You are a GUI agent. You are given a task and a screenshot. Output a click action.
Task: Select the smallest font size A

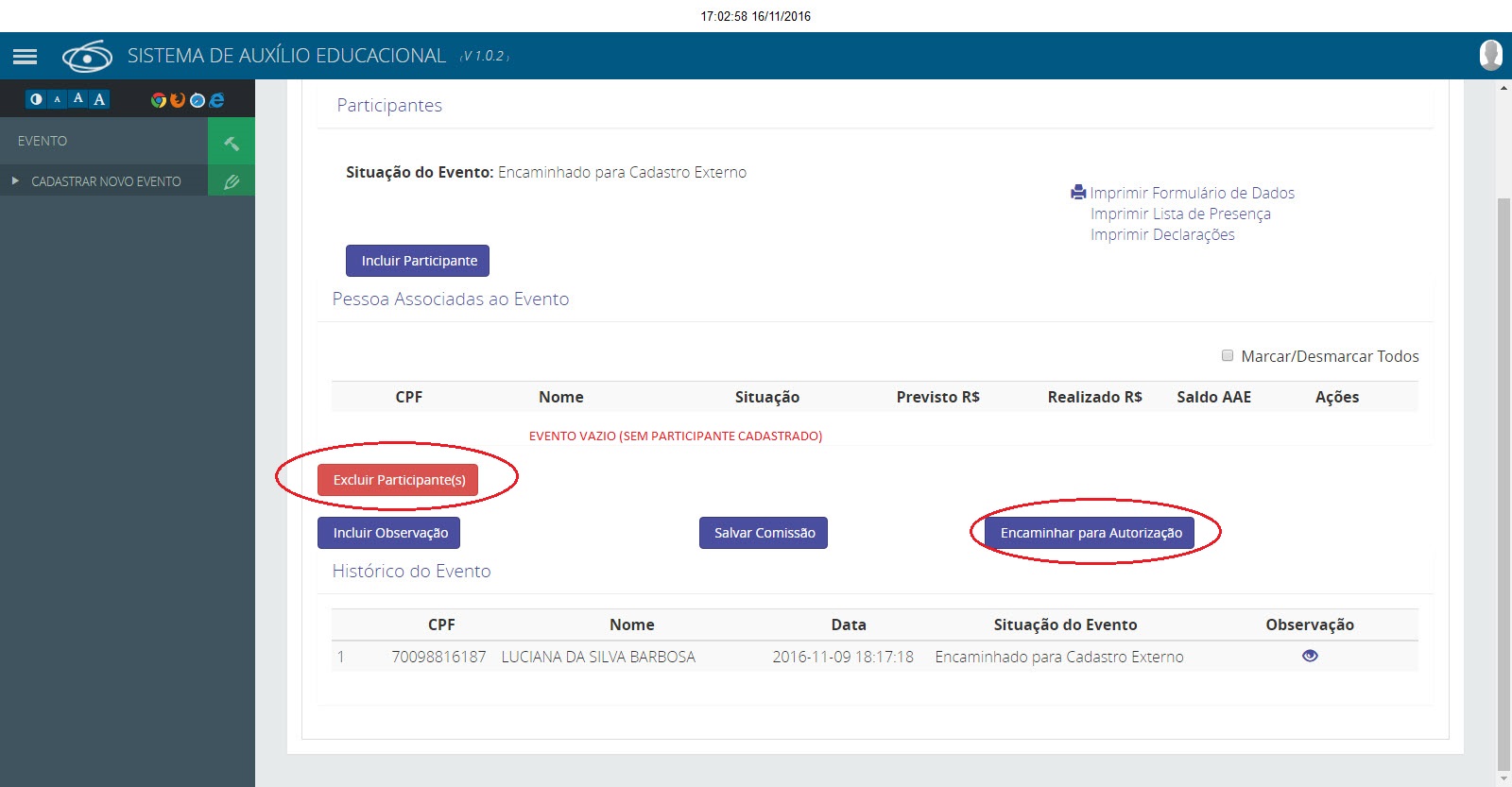58,99
